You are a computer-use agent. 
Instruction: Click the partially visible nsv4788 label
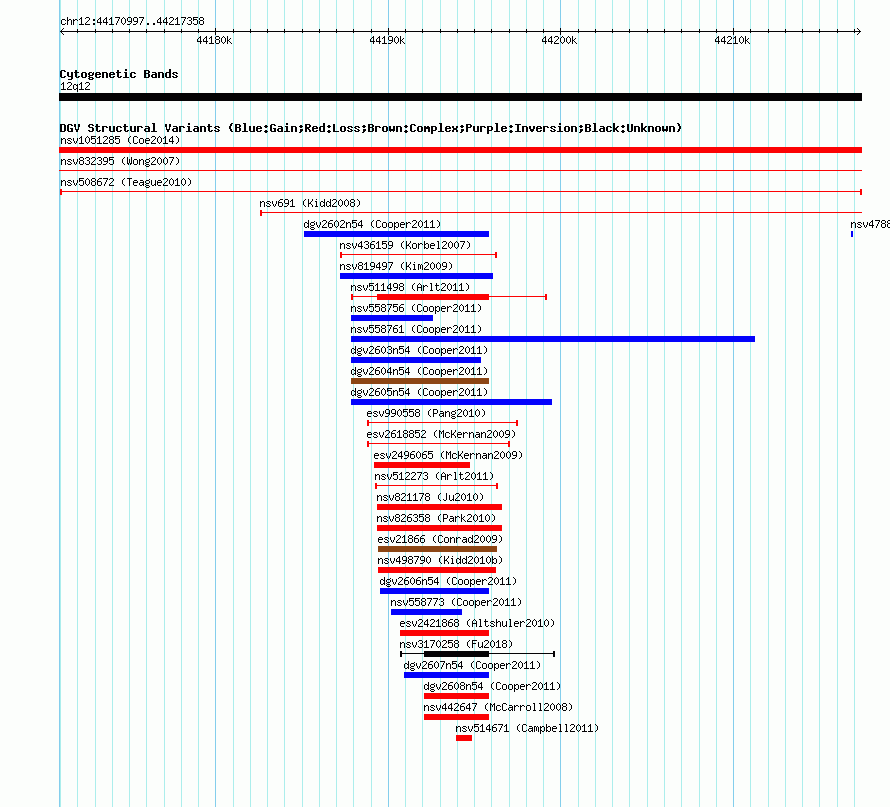(x=870, y=224)
